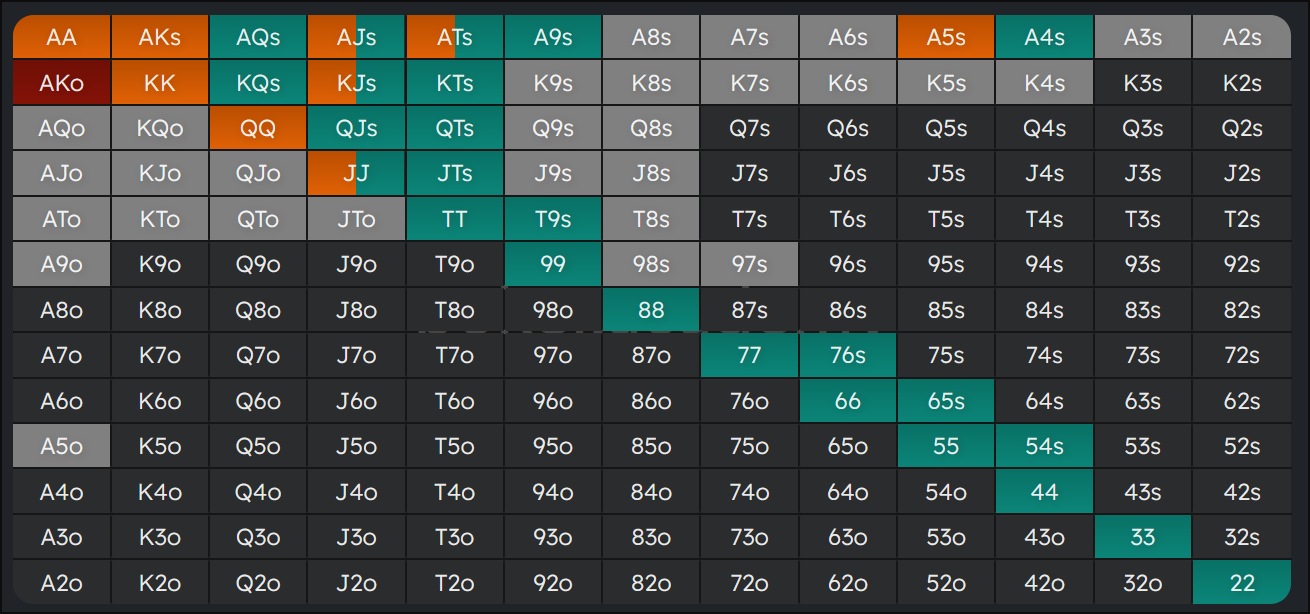Screen dimensions: 1310x614
Task: Select the gray 97s cell
Action: [749, 265]
